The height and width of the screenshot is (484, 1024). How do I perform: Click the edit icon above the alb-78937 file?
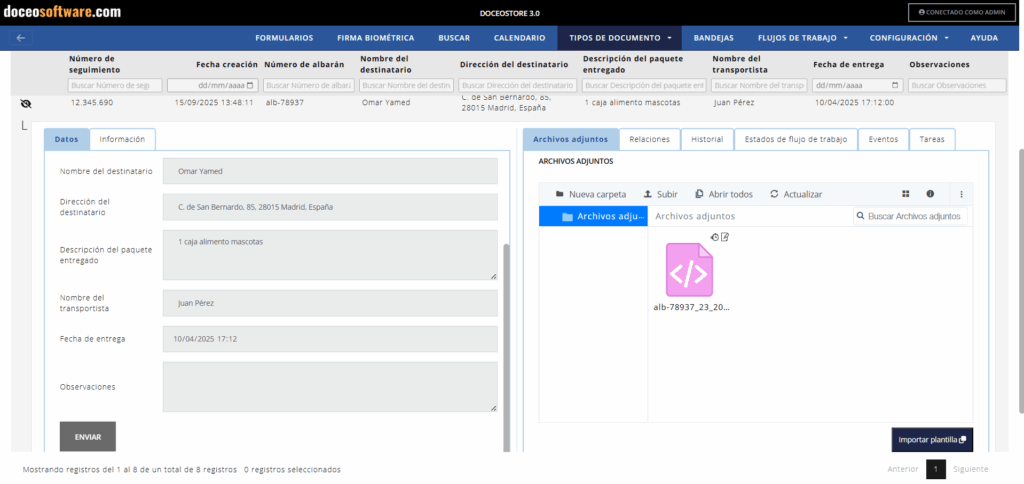click(725, 237)
